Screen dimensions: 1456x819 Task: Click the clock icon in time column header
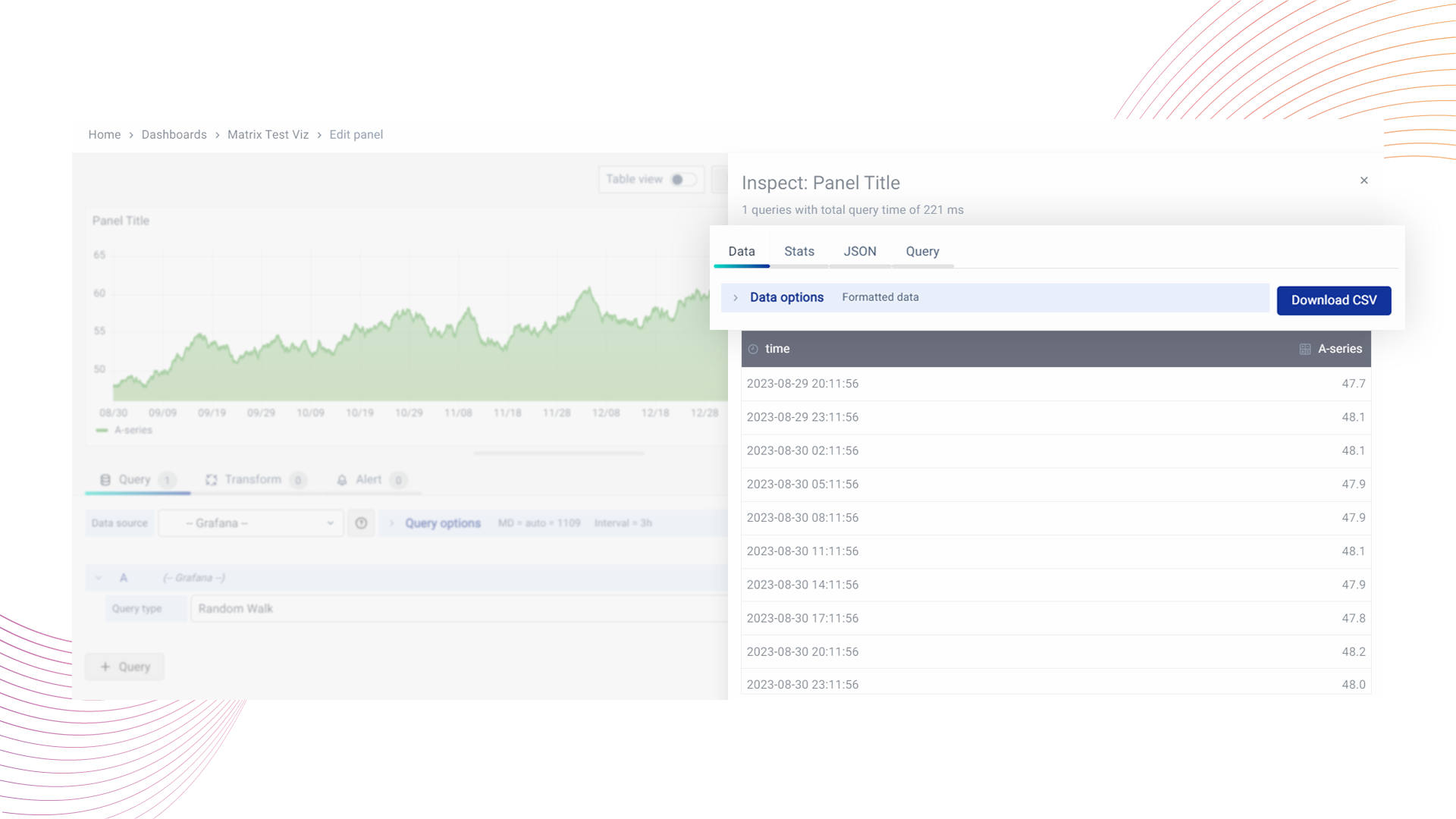tap(753, 350)
